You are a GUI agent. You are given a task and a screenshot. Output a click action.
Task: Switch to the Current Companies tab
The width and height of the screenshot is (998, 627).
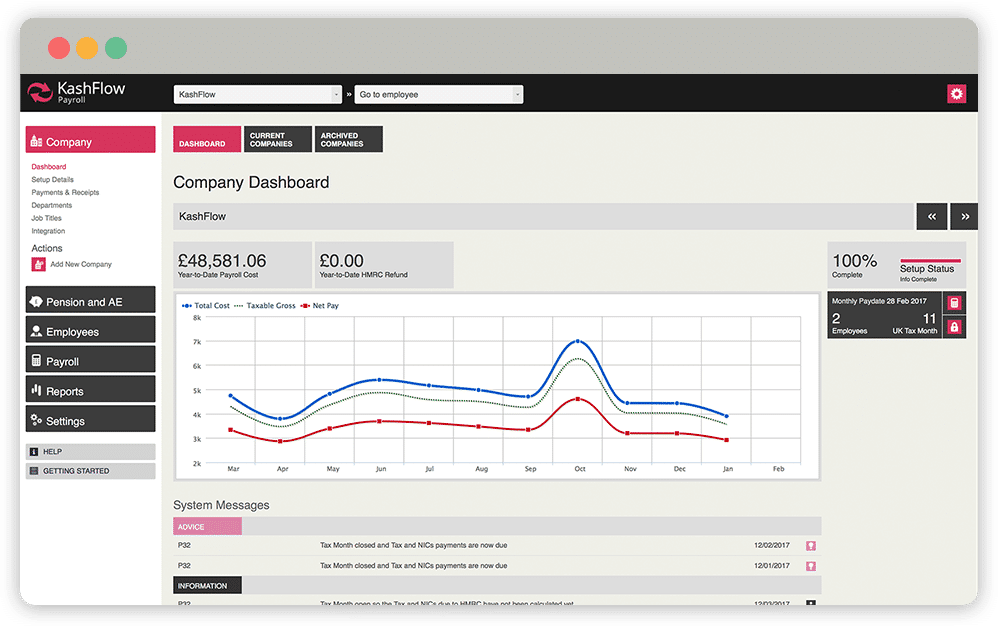coord(277,140)
